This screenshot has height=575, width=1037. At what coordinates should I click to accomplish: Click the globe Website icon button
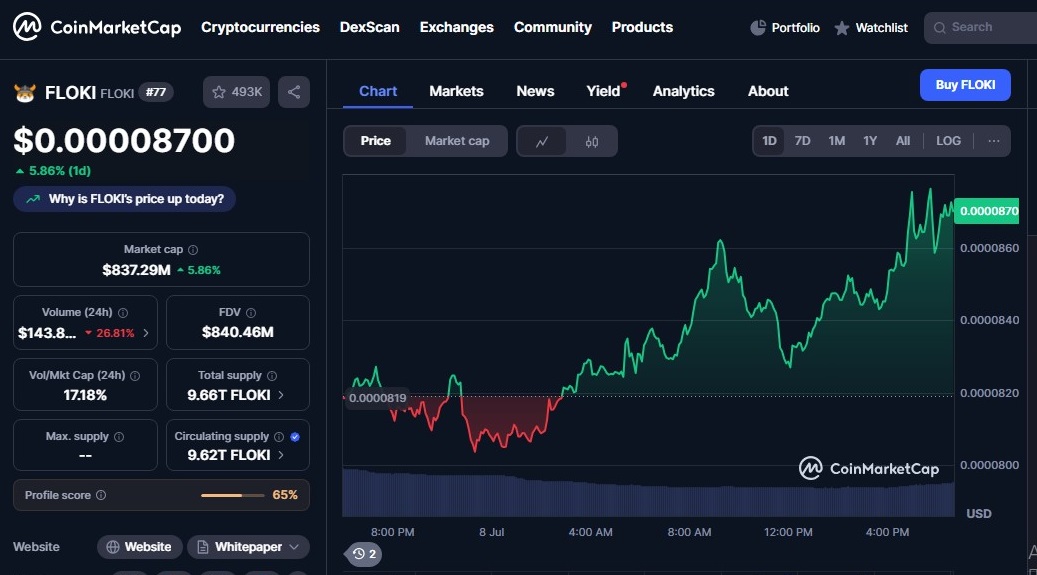click(x=113, y=547)
